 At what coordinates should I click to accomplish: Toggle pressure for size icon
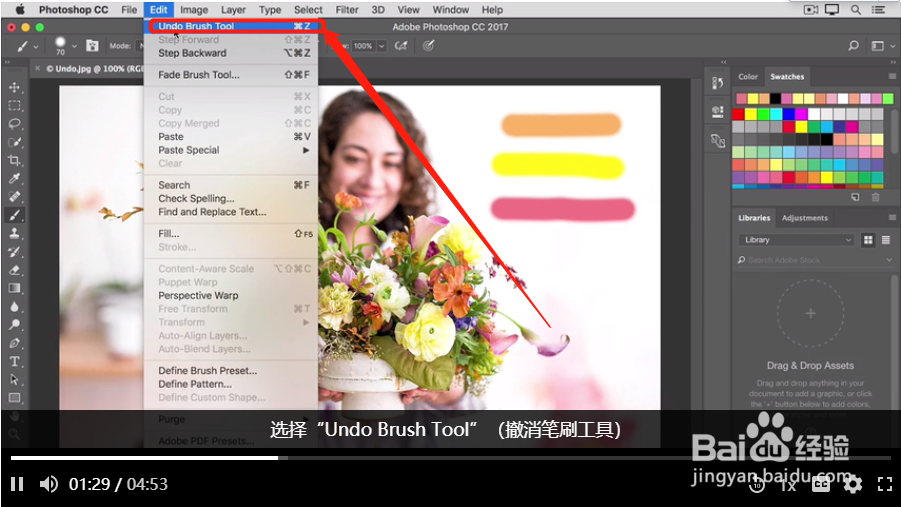(x=429, y=46)
